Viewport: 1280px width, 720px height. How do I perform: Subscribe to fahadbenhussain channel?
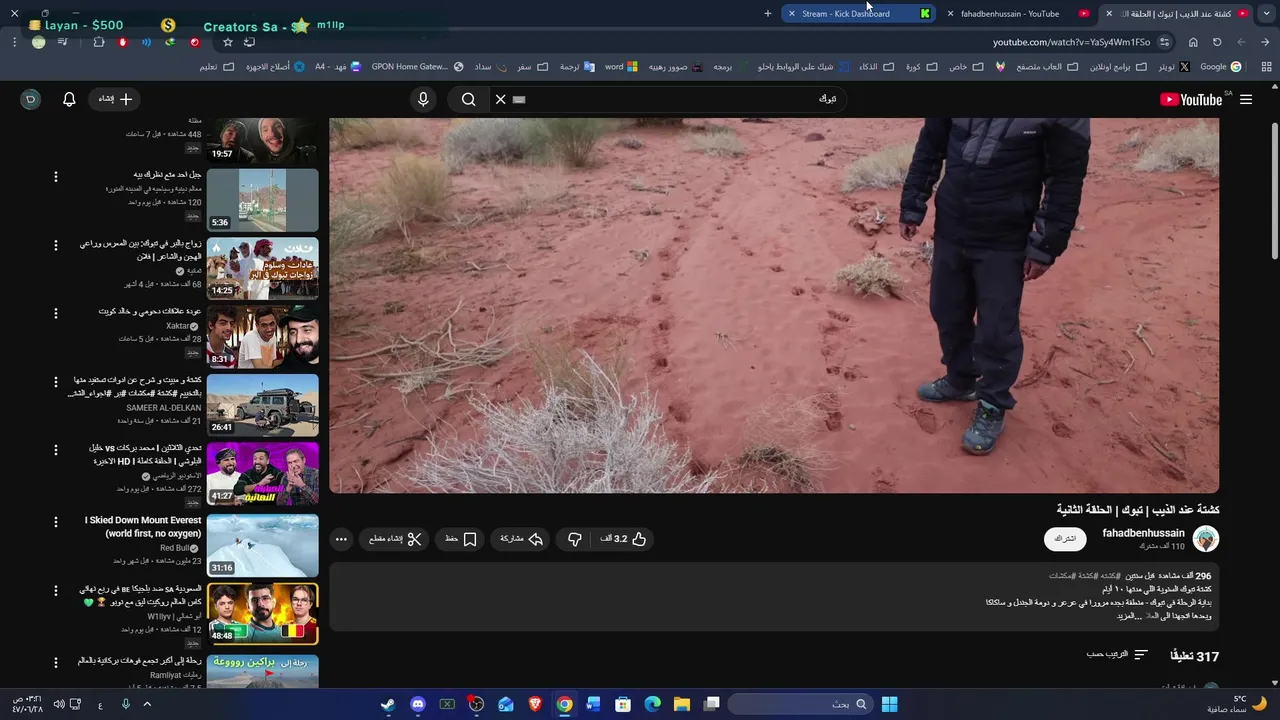(x=1065, y=539)
